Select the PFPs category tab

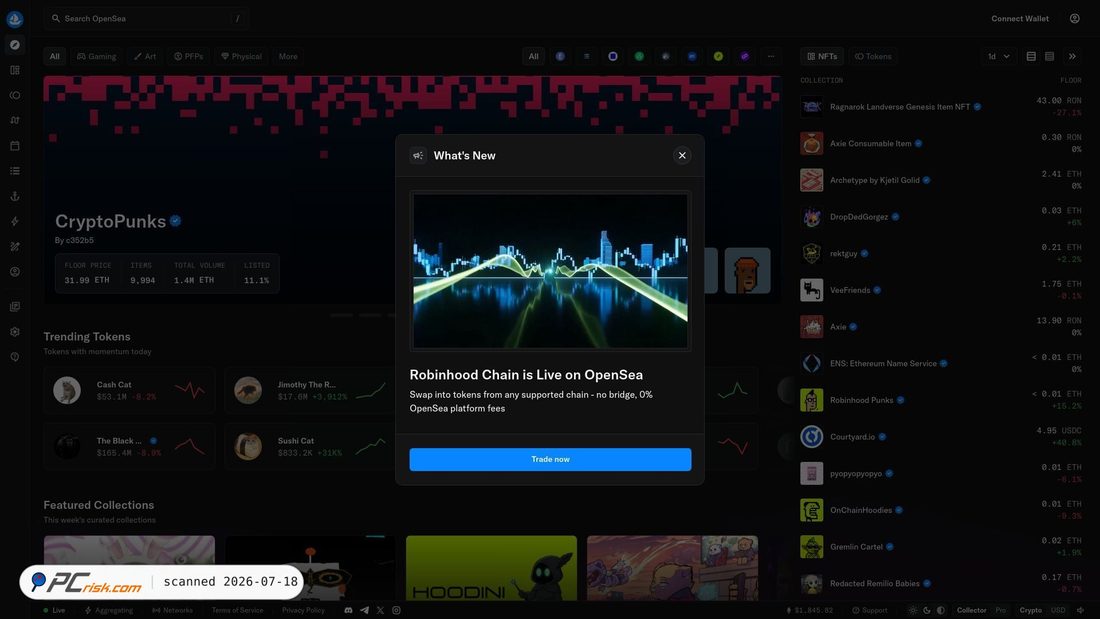click(189, 57)
